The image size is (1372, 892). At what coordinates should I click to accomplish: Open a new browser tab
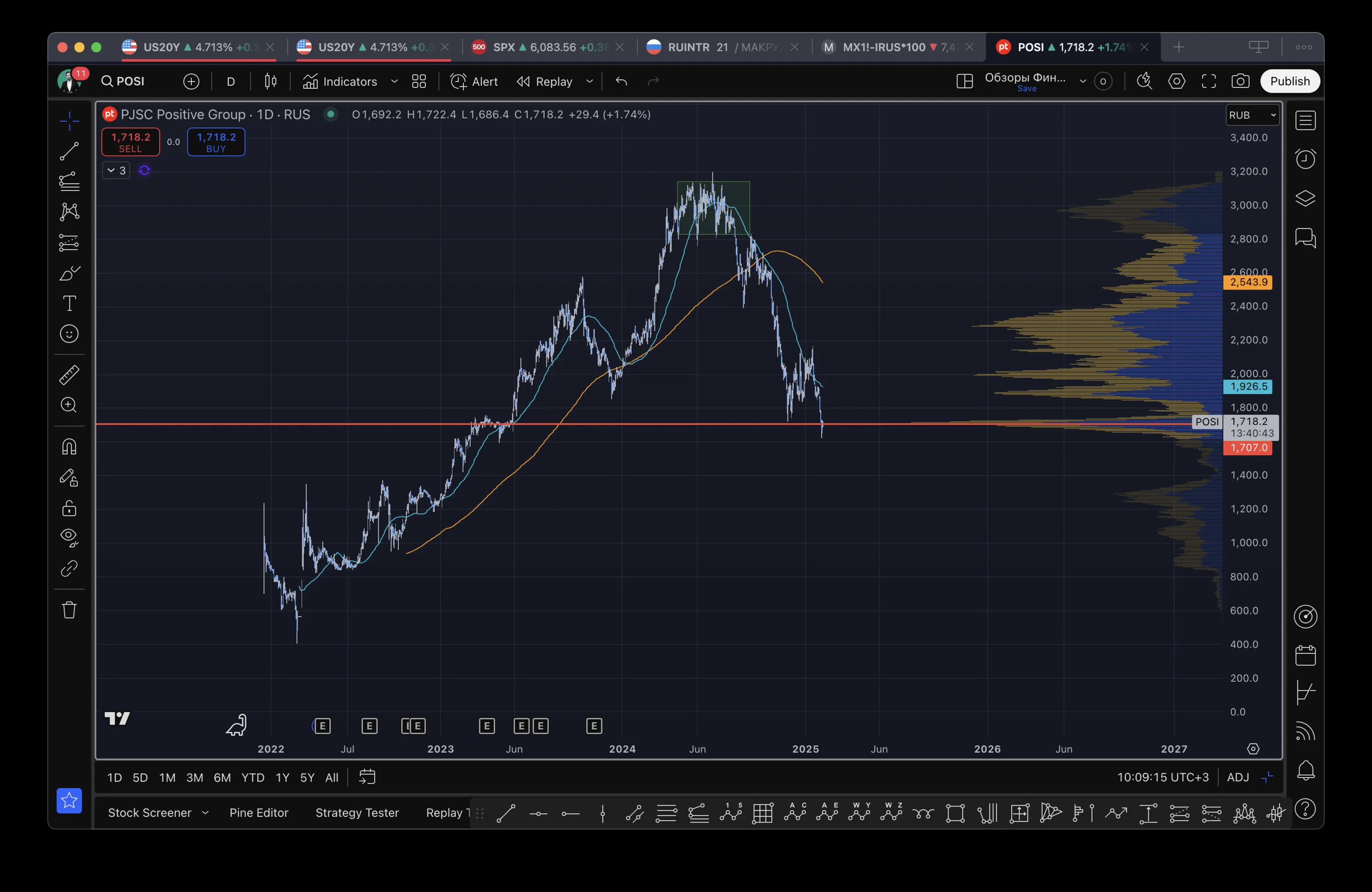[x=1179, y=47]
